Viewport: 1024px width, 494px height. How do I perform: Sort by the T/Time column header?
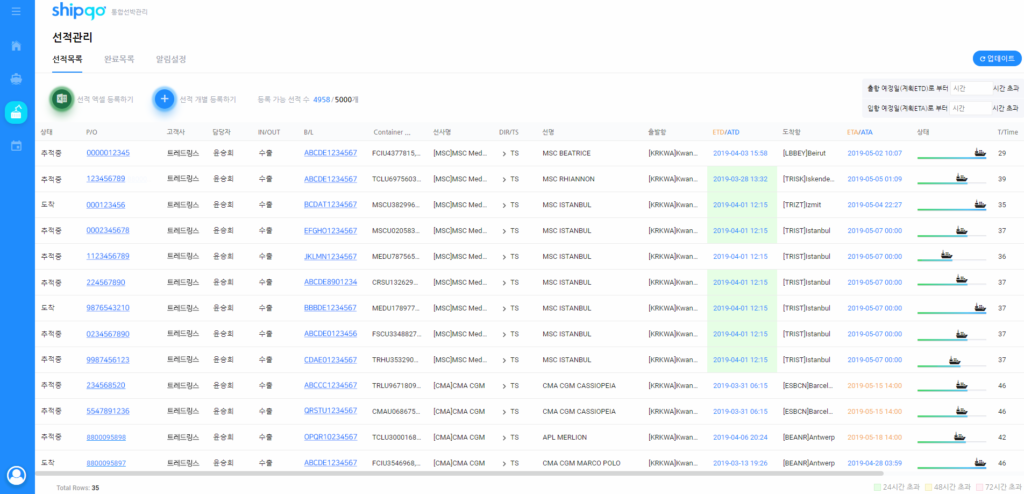point(1008,132)
